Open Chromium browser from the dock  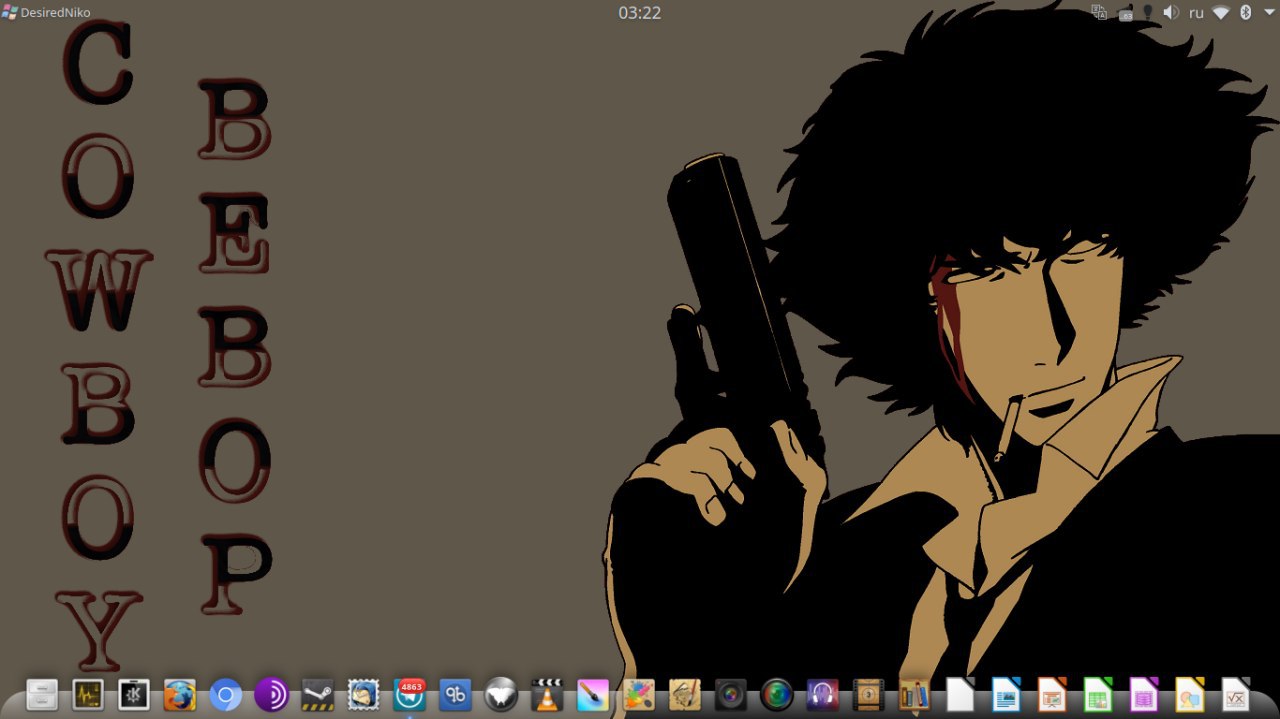coord(226,694)
